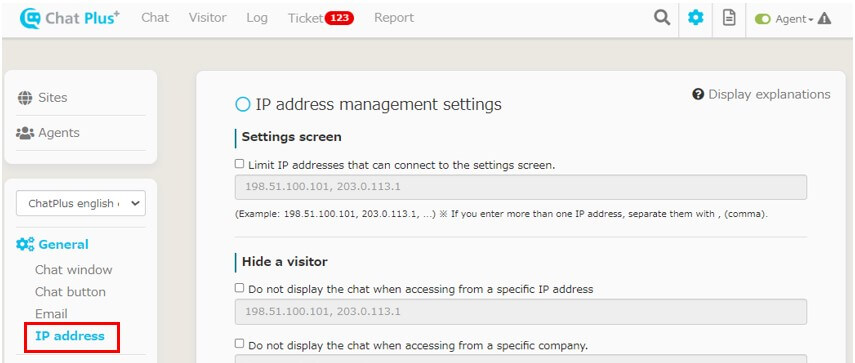Open the Visitor tab
The image size is (855, 363).
(x=207, y=17)
